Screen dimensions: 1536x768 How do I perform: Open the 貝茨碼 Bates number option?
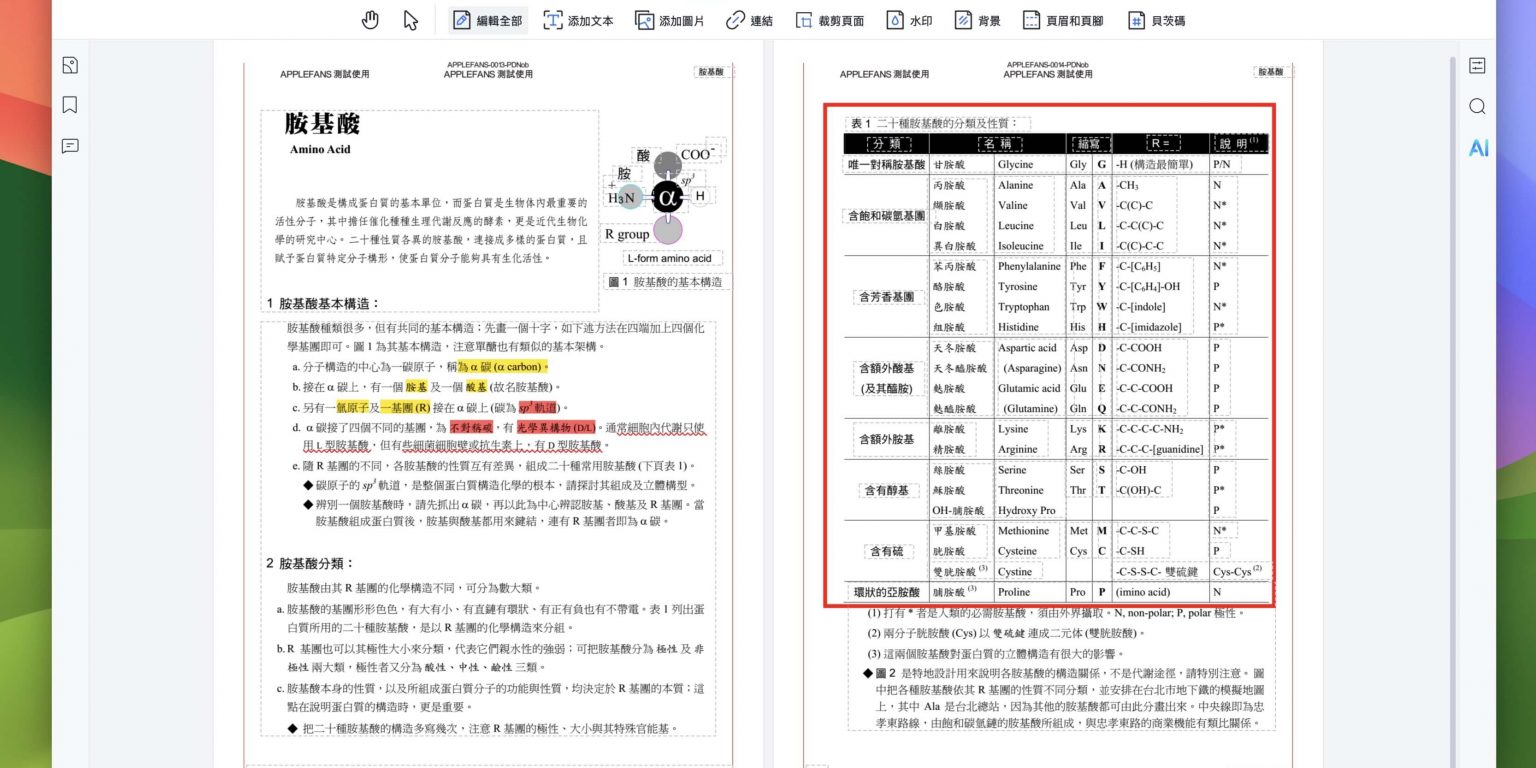pos(1156,20)
